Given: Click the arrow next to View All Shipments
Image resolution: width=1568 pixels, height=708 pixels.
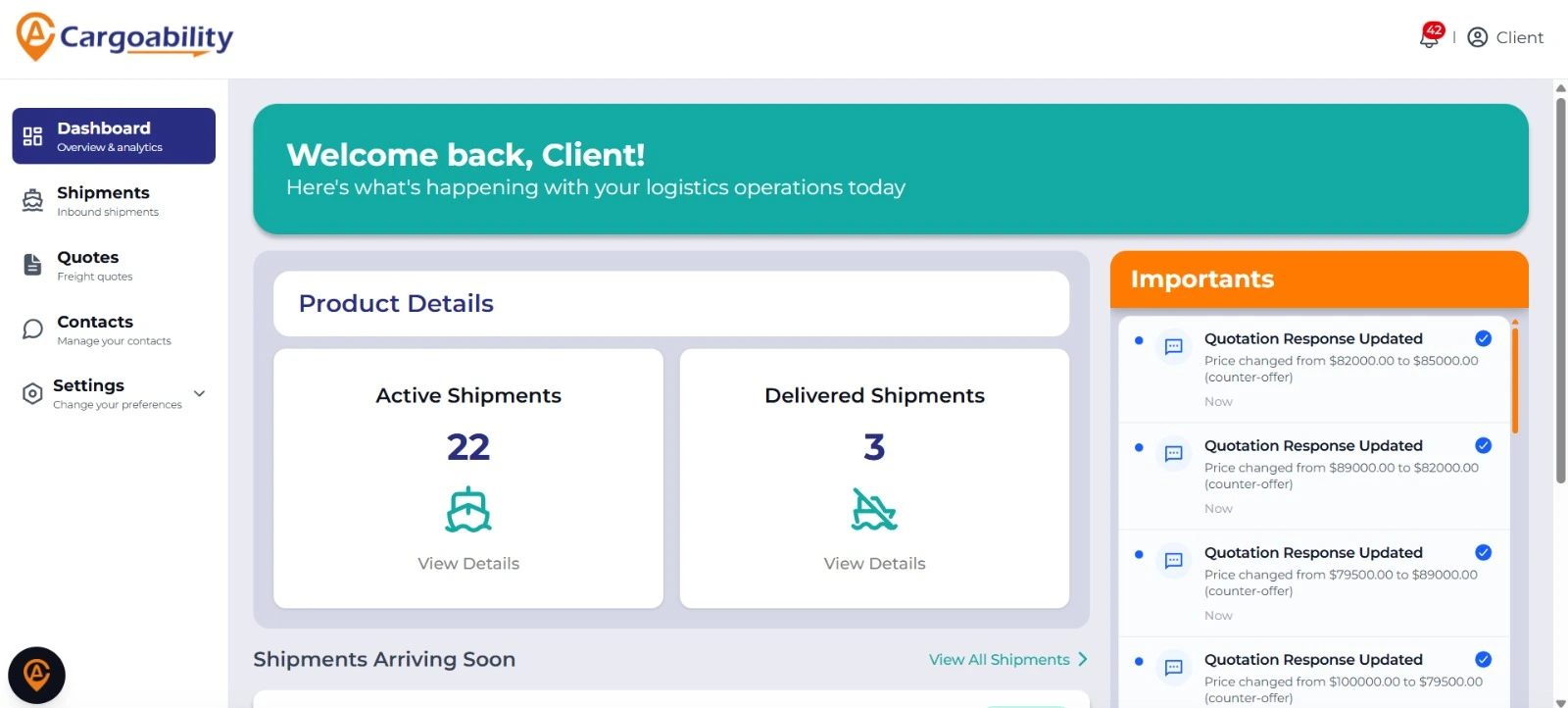Looking at the screenshot, I should [1083, 659].
